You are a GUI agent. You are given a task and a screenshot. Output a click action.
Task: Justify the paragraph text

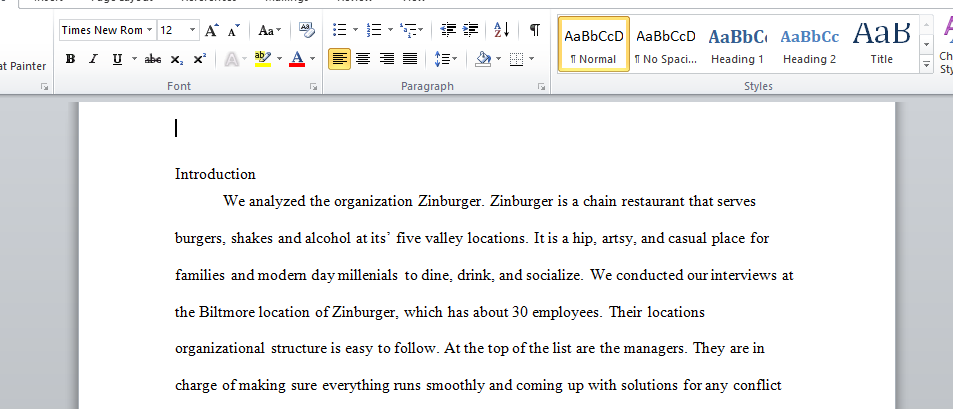410,59
